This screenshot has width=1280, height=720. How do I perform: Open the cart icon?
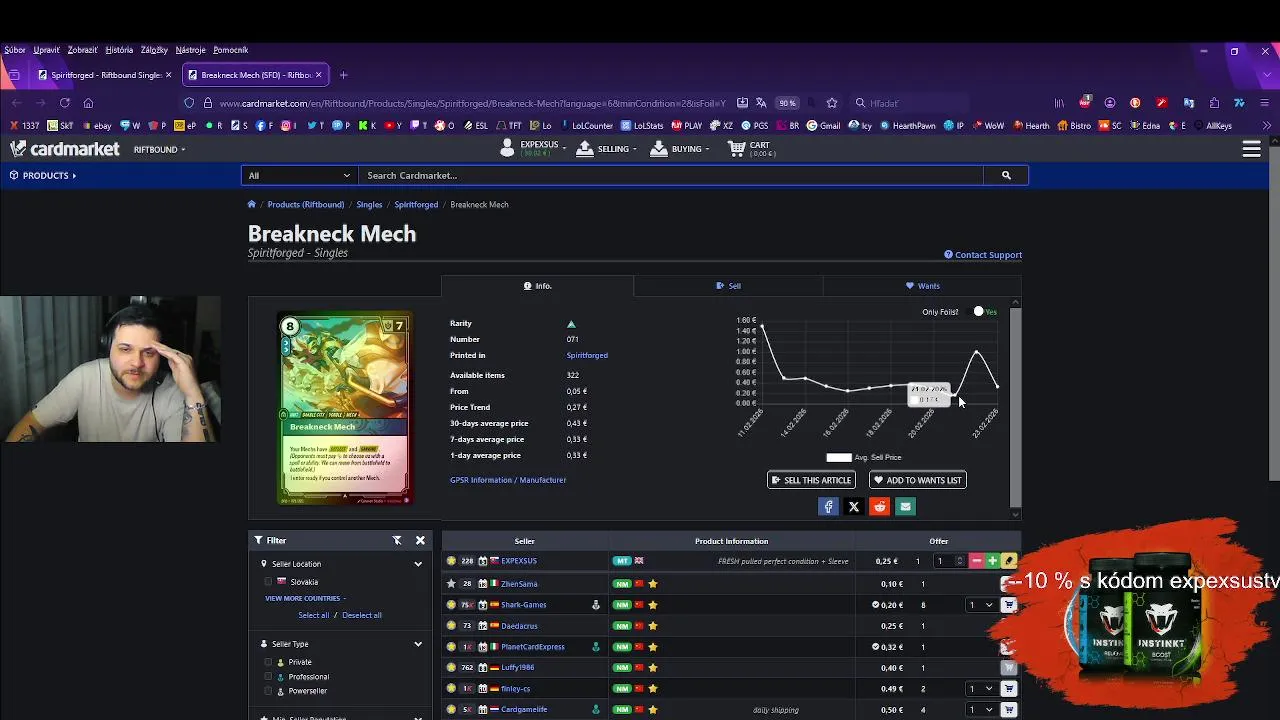[x=737, y=148]
